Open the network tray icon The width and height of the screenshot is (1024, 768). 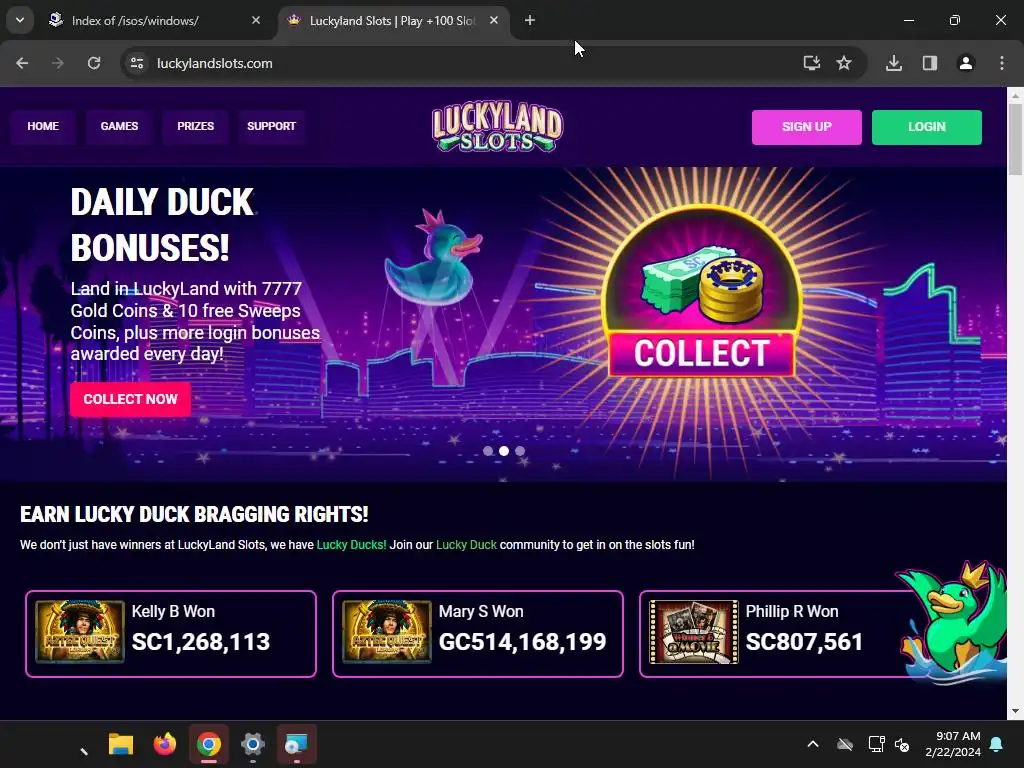pos(876,744)
